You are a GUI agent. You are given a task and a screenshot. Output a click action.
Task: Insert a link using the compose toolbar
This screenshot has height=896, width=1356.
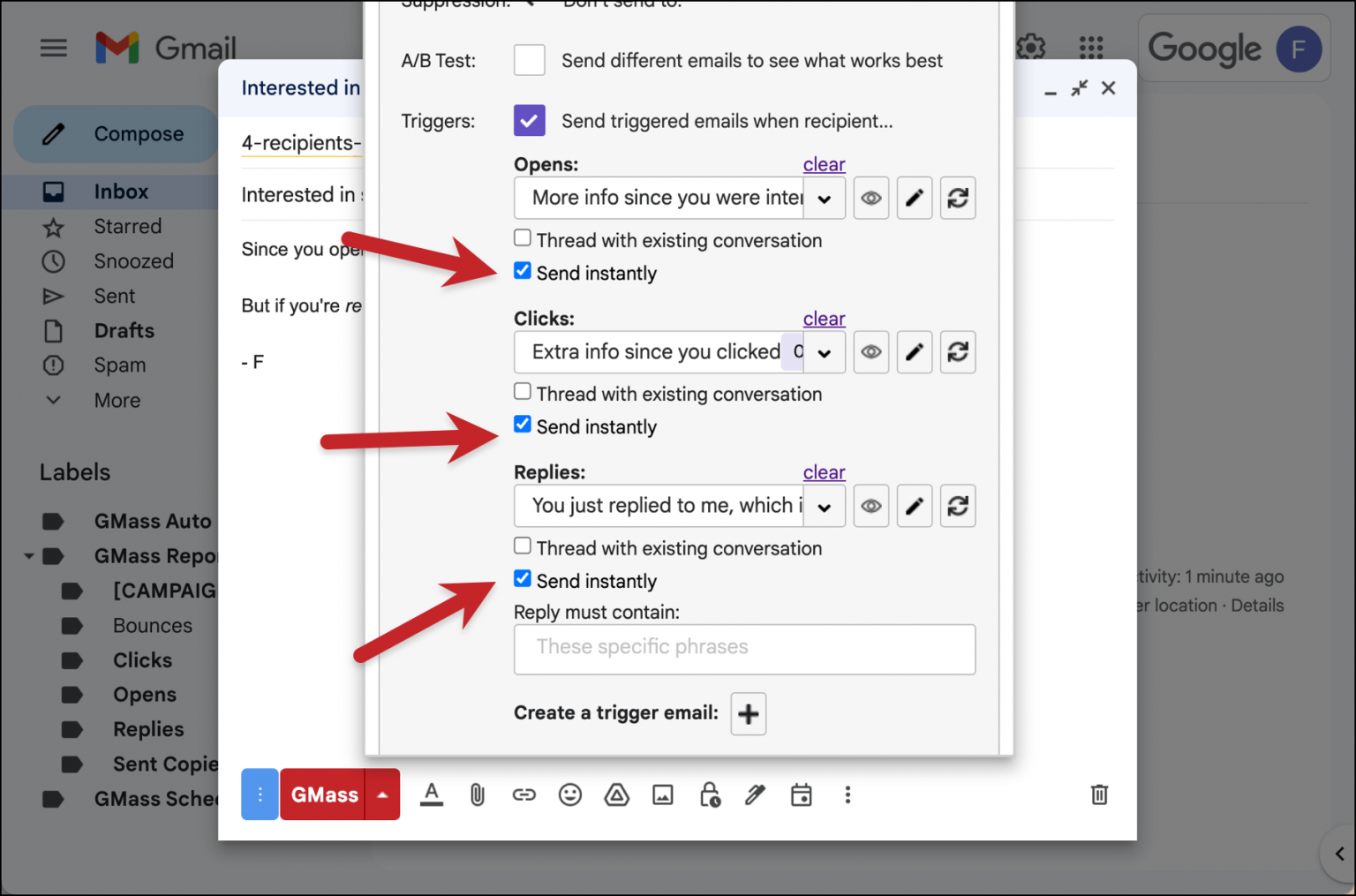[524, 794]
